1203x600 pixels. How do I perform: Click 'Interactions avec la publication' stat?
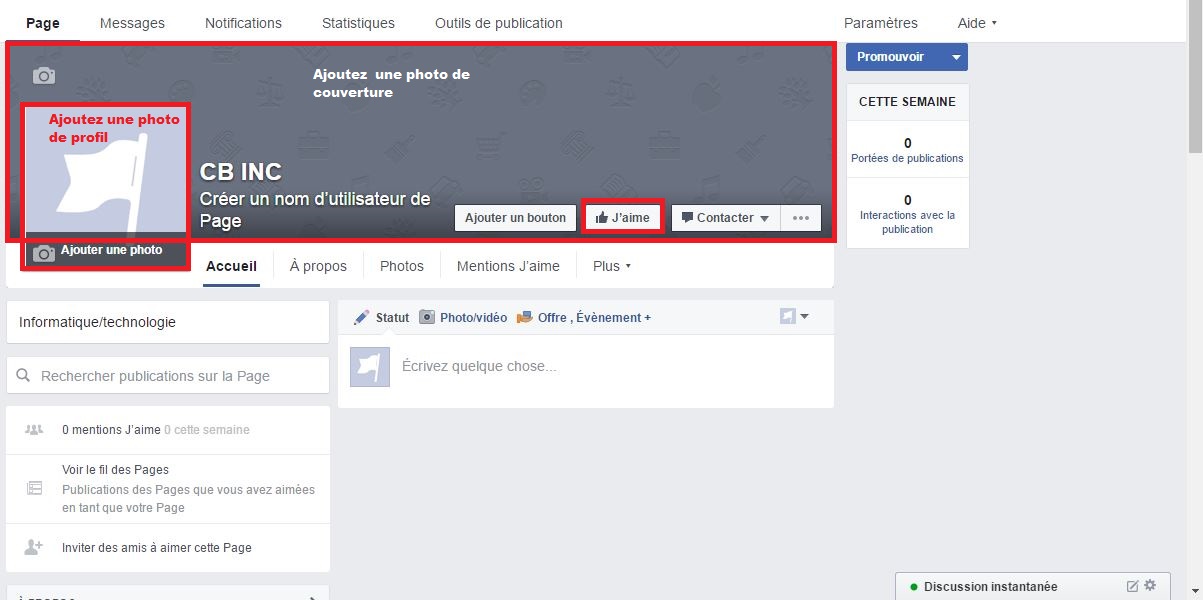[x=907, y=214]
